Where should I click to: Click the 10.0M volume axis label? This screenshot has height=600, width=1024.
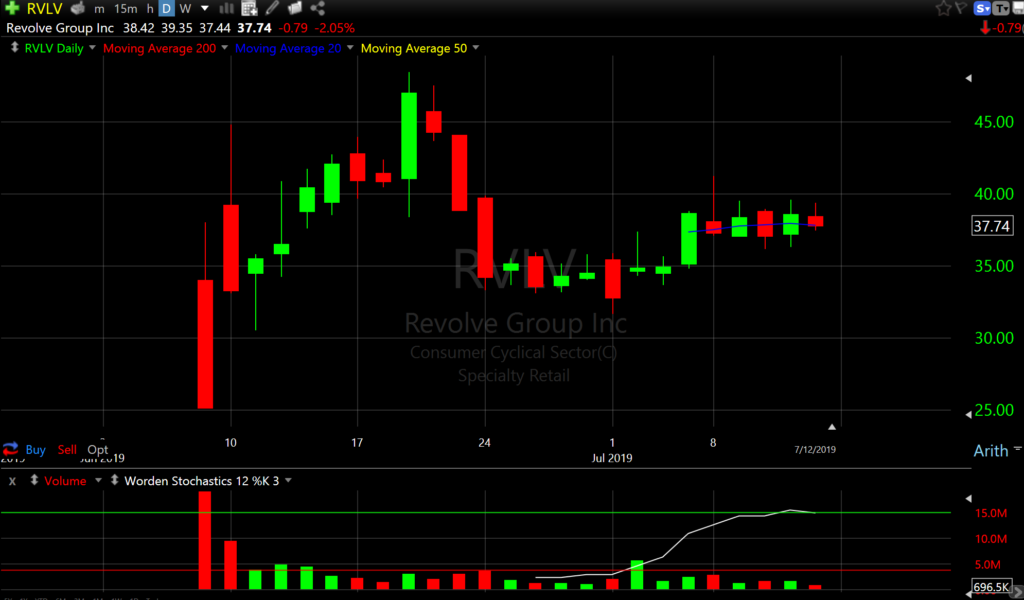click(991, 539)
